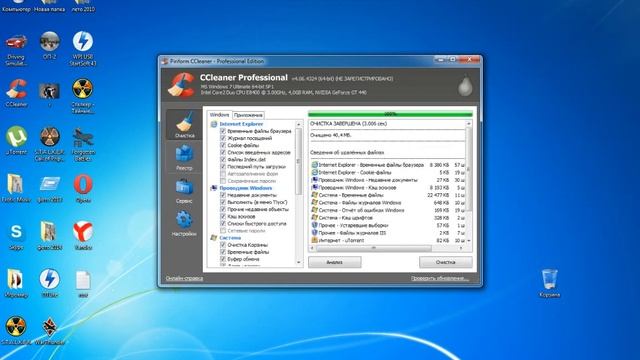Screen dimensions: 640x360
Task: Select Проводник Windows group header
Action: 246,188
